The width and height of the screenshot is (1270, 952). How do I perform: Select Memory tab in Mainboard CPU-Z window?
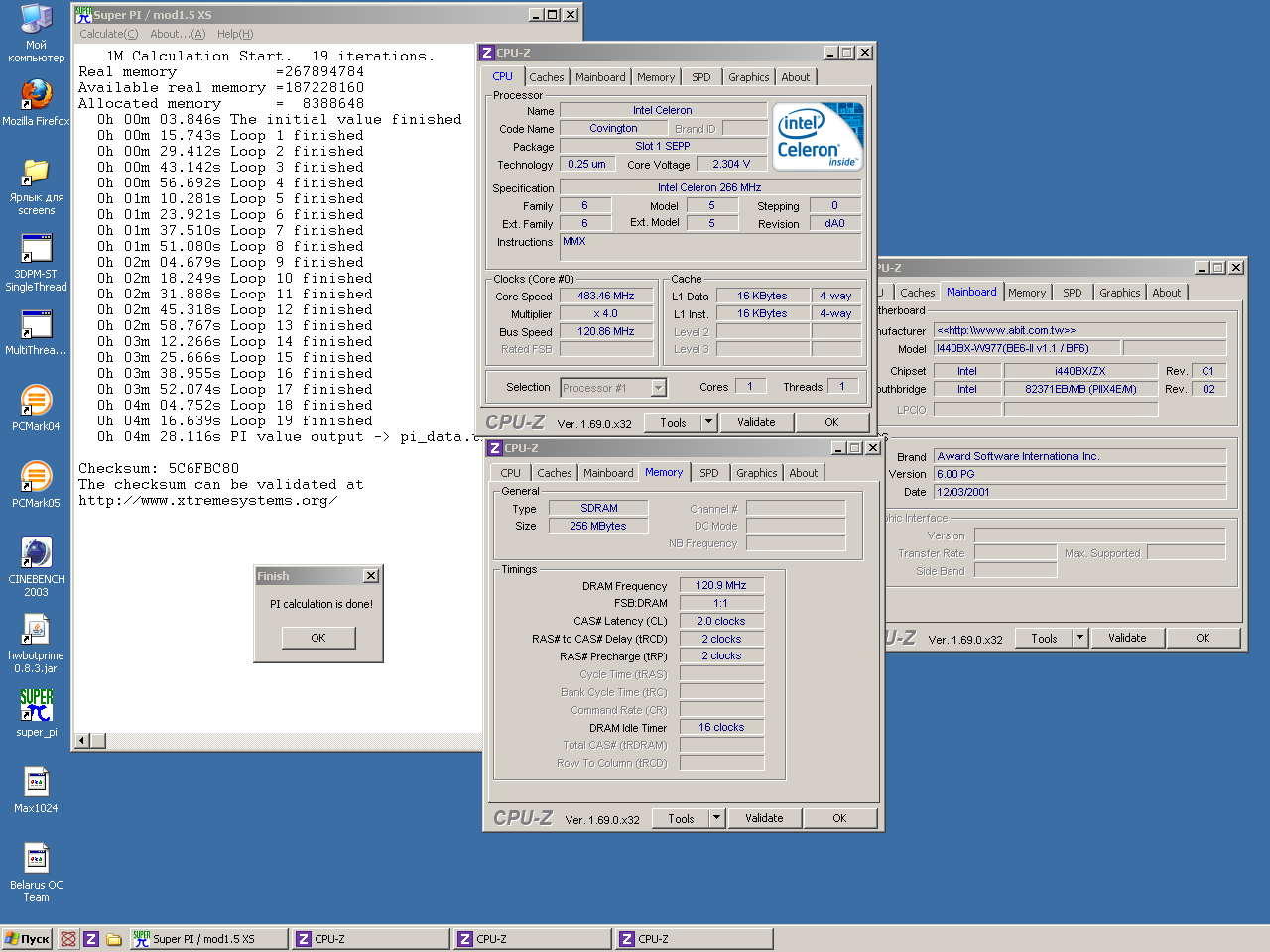coord(1027,293)
